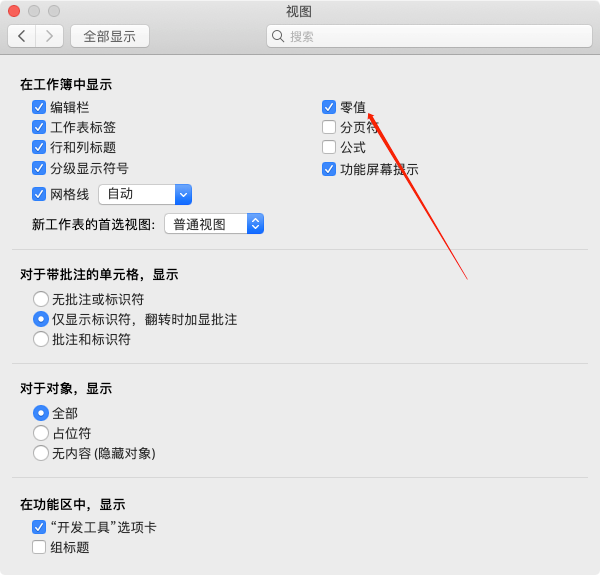Uncheck the “开发工具”选项卡 checkbox

pos(39,527)
